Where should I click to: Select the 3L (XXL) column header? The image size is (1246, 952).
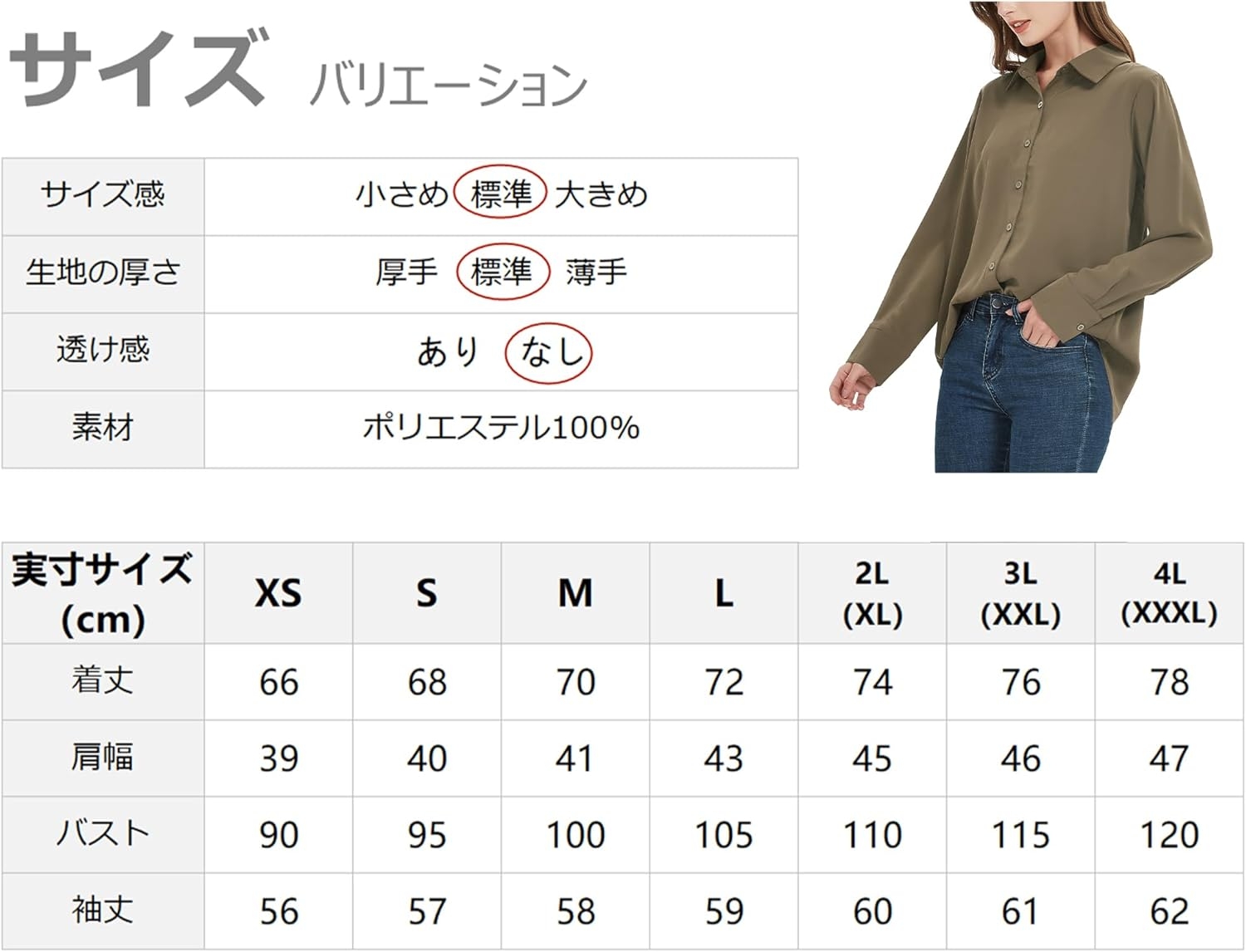tap(1021, 594)
